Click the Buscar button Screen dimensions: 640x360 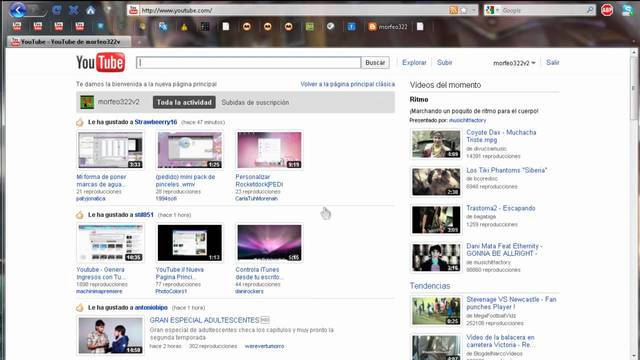[x=375, y=62]
